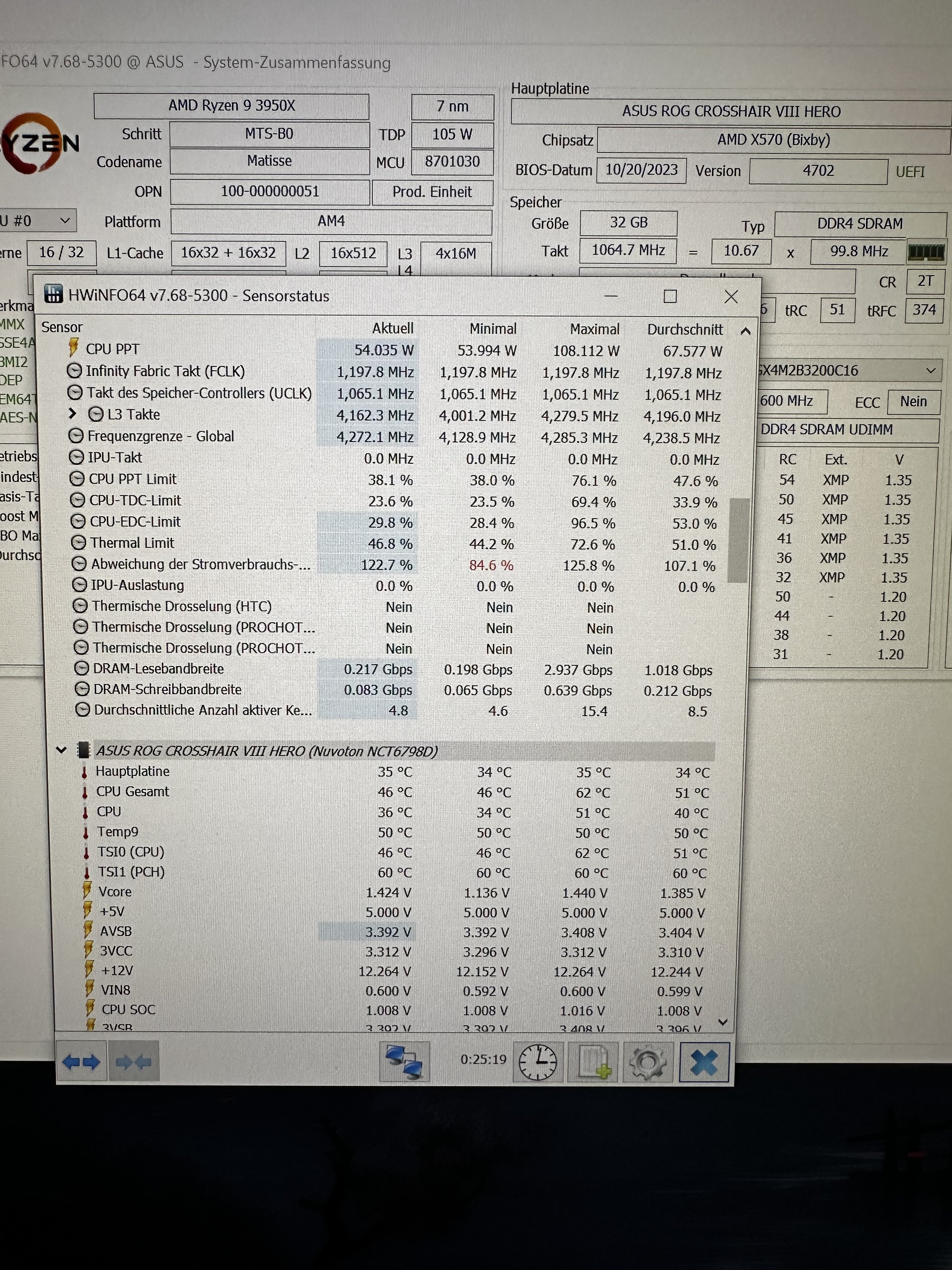Maximize the Sensorstatus window
This screenshot has height=1270, width=952.
click(670, 296)
